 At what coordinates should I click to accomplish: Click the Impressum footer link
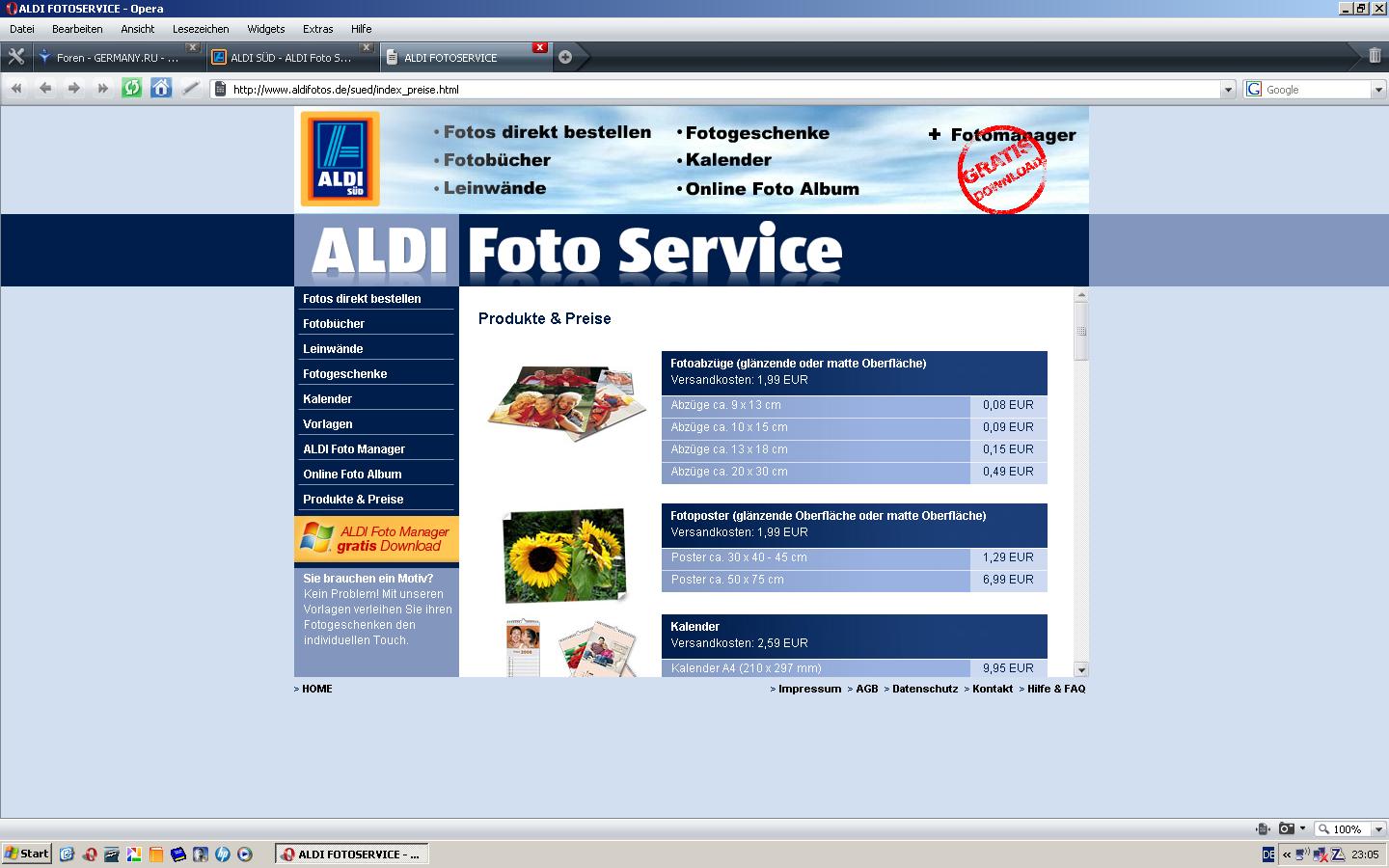pos(809,689)
